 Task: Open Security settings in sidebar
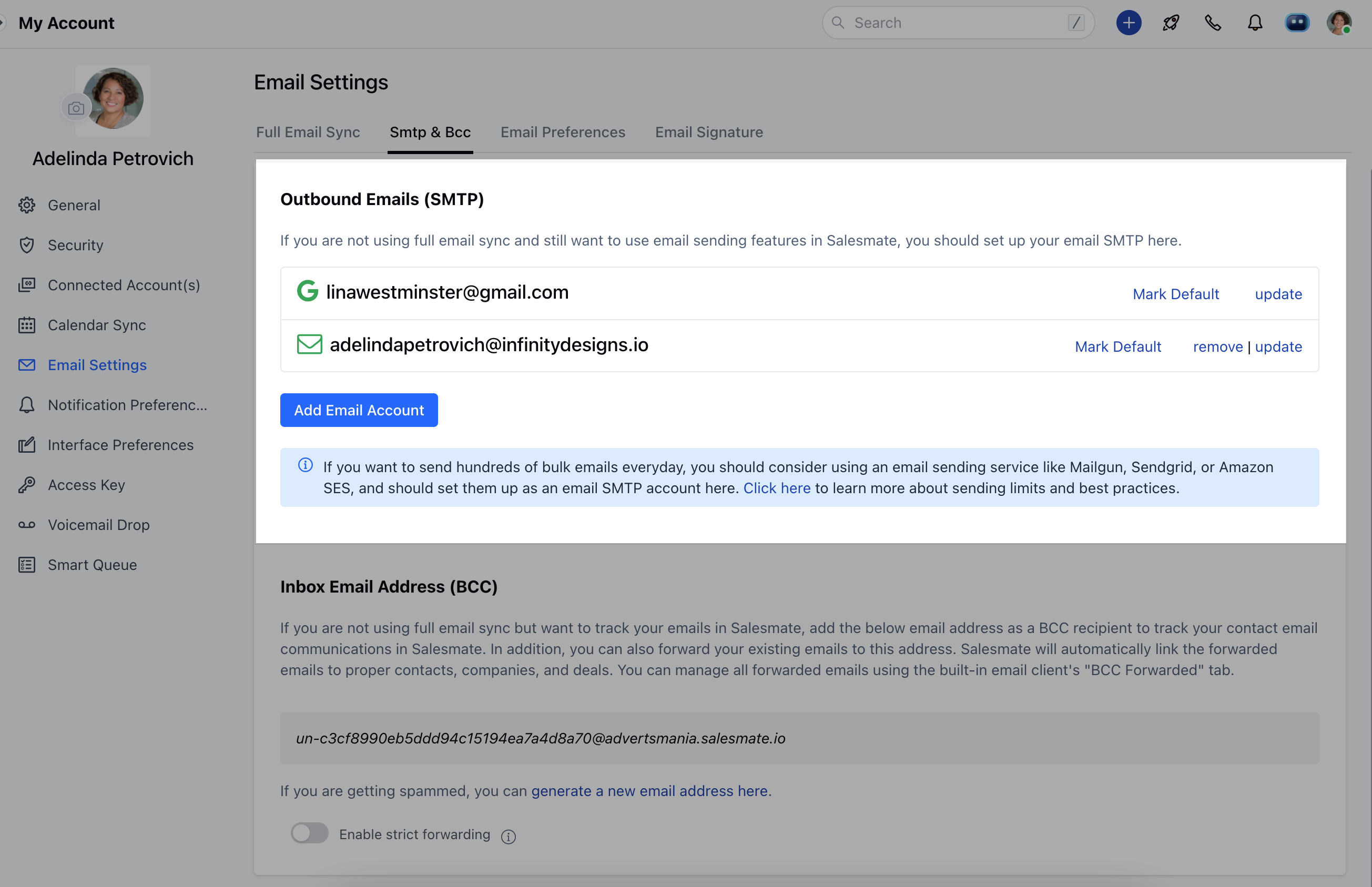point(75,245)
